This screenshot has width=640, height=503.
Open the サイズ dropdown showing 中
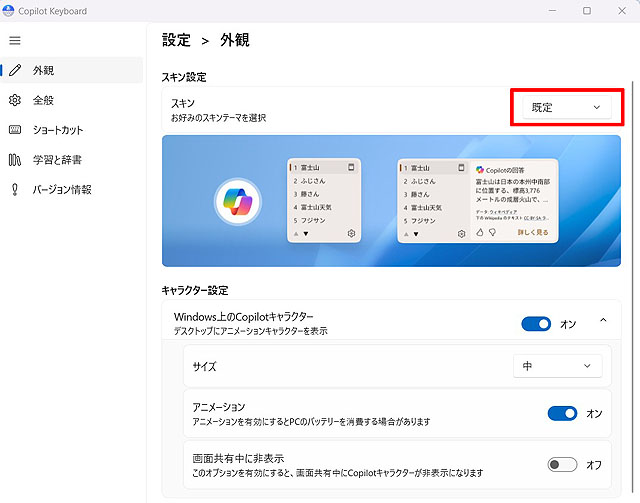tap(557, 366)
